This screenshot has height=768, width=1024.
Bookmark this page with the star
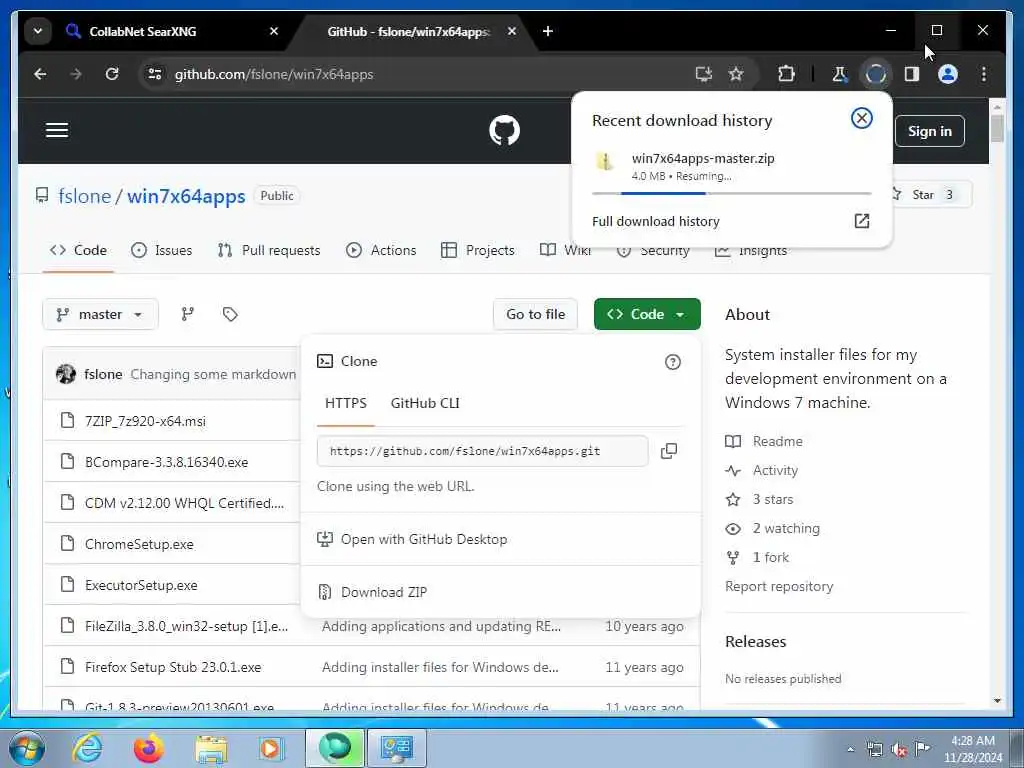tap(736, 74)
